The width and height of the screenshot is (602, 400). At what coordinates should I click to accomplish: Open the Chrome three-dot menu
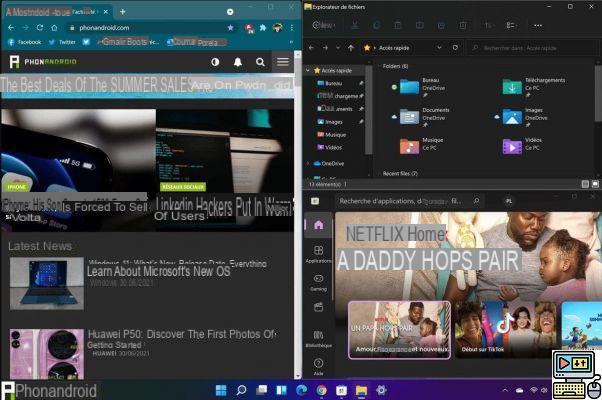coord(292,28)
